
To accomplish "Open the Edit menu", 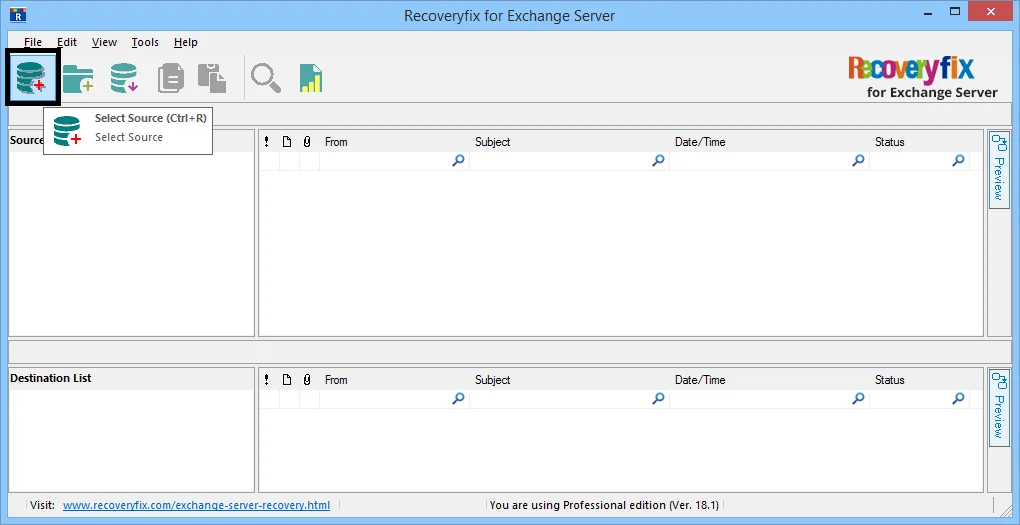I will pyautogui.click(x=66, y=42).
